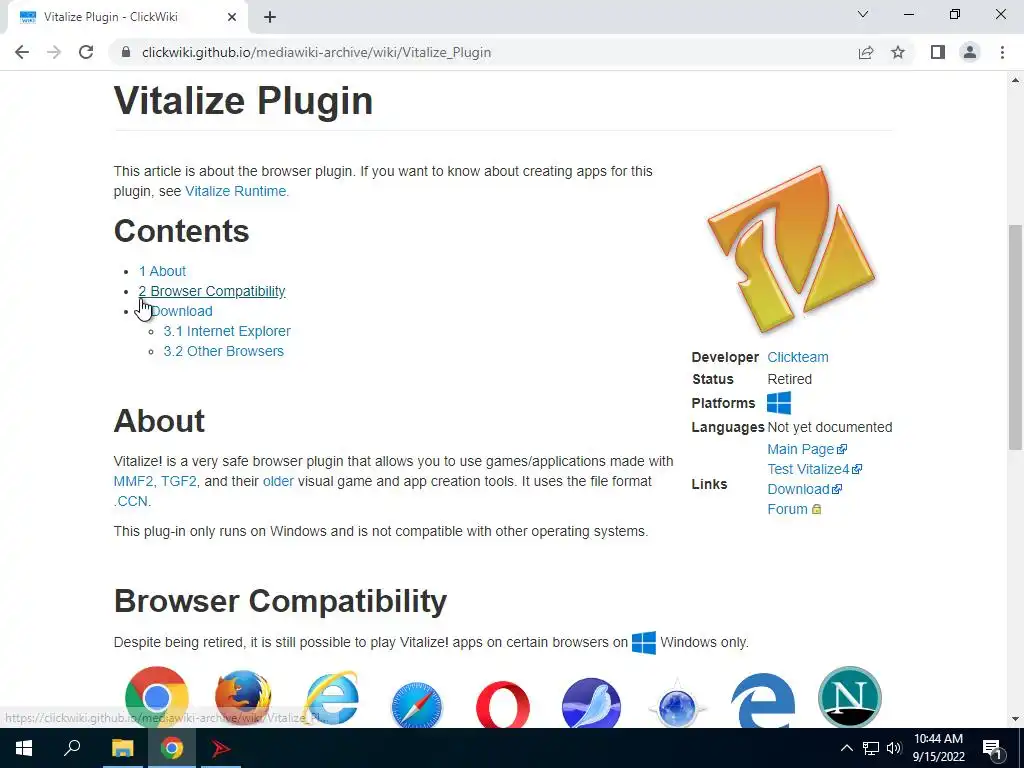Viewport: 1024px width, 768px height.
Task: Open the tab search chevron
Action: tap(863, 14)
